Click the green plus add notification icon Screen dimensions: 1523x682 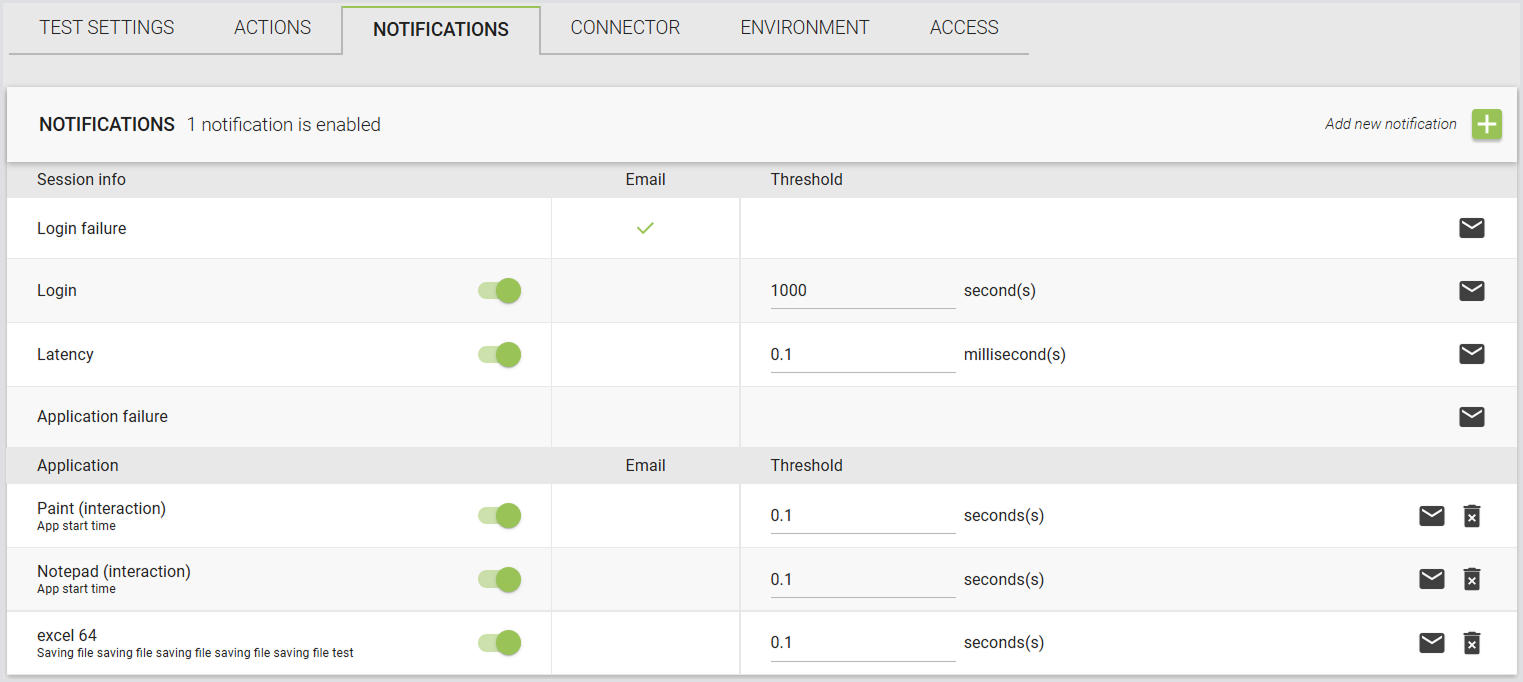pyautogui.click(x=1487, y=125)
